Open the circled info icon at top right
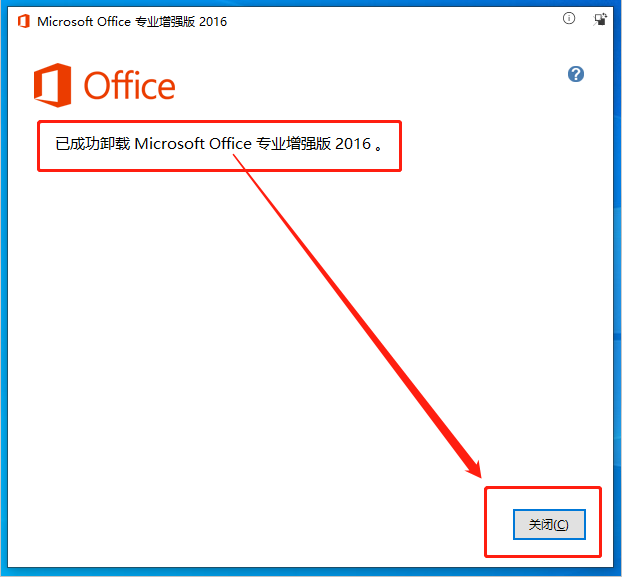Viewport: 622px width, 577px height. pyautogui.click(x=569, y=18)
